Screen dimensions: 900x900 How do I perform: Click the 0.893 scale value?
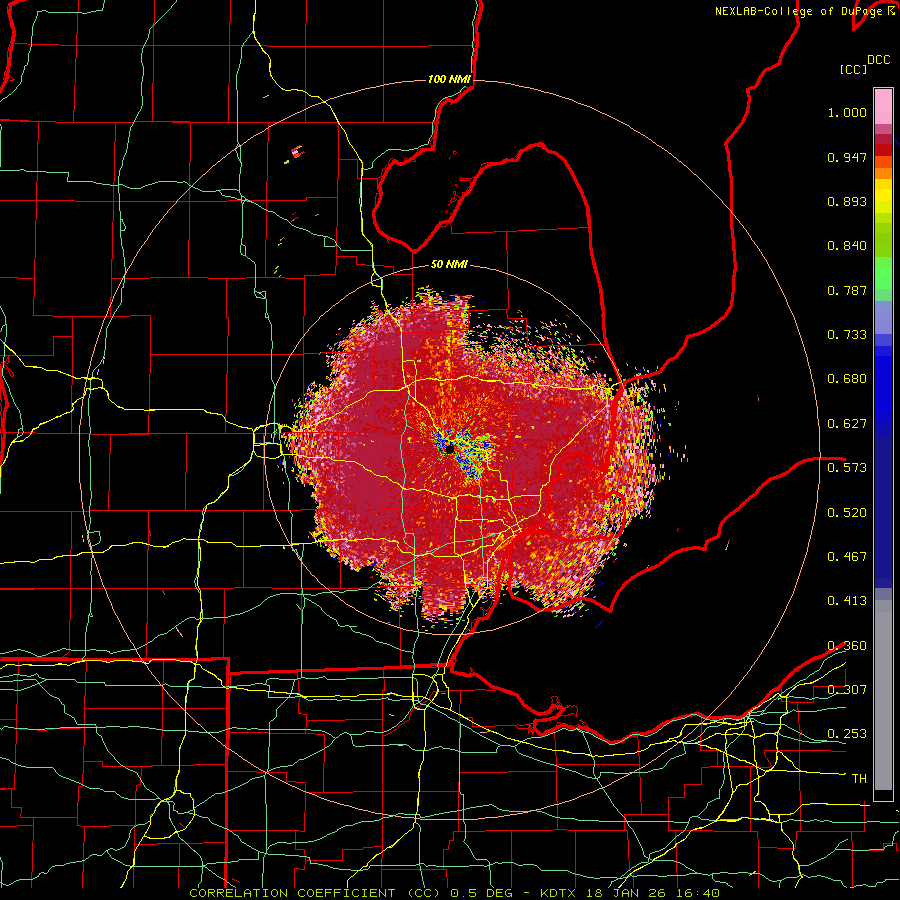[847, 201]
